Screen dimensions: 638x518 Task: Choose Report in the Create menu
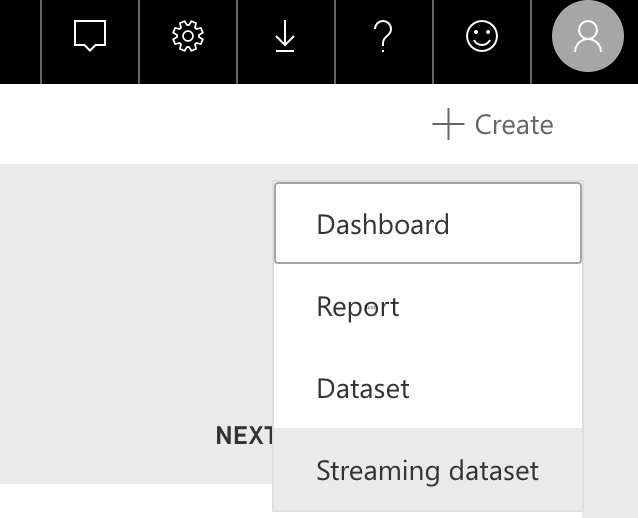[x=358, y=306]
